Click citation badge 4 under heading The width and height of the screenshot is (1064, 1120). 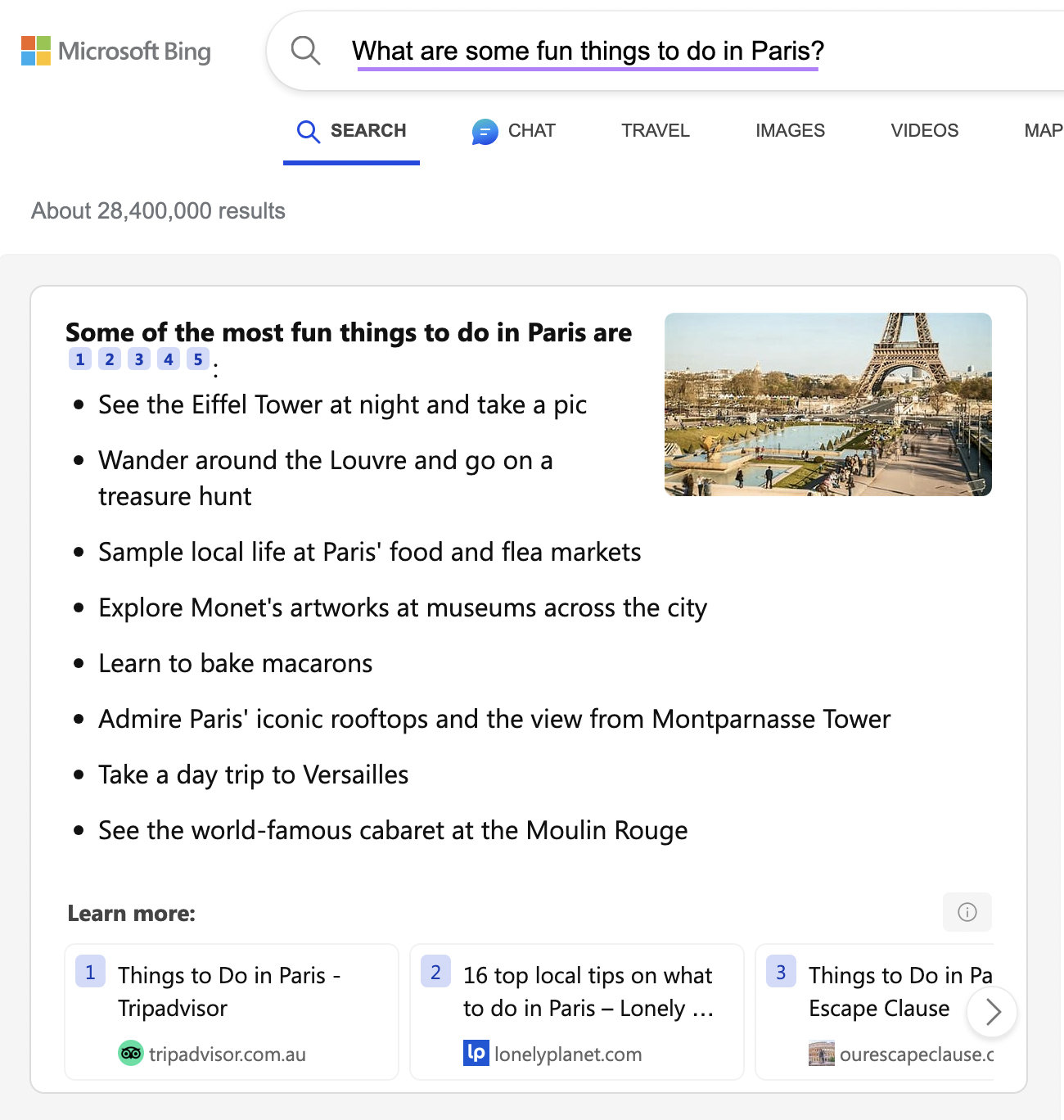169,359
